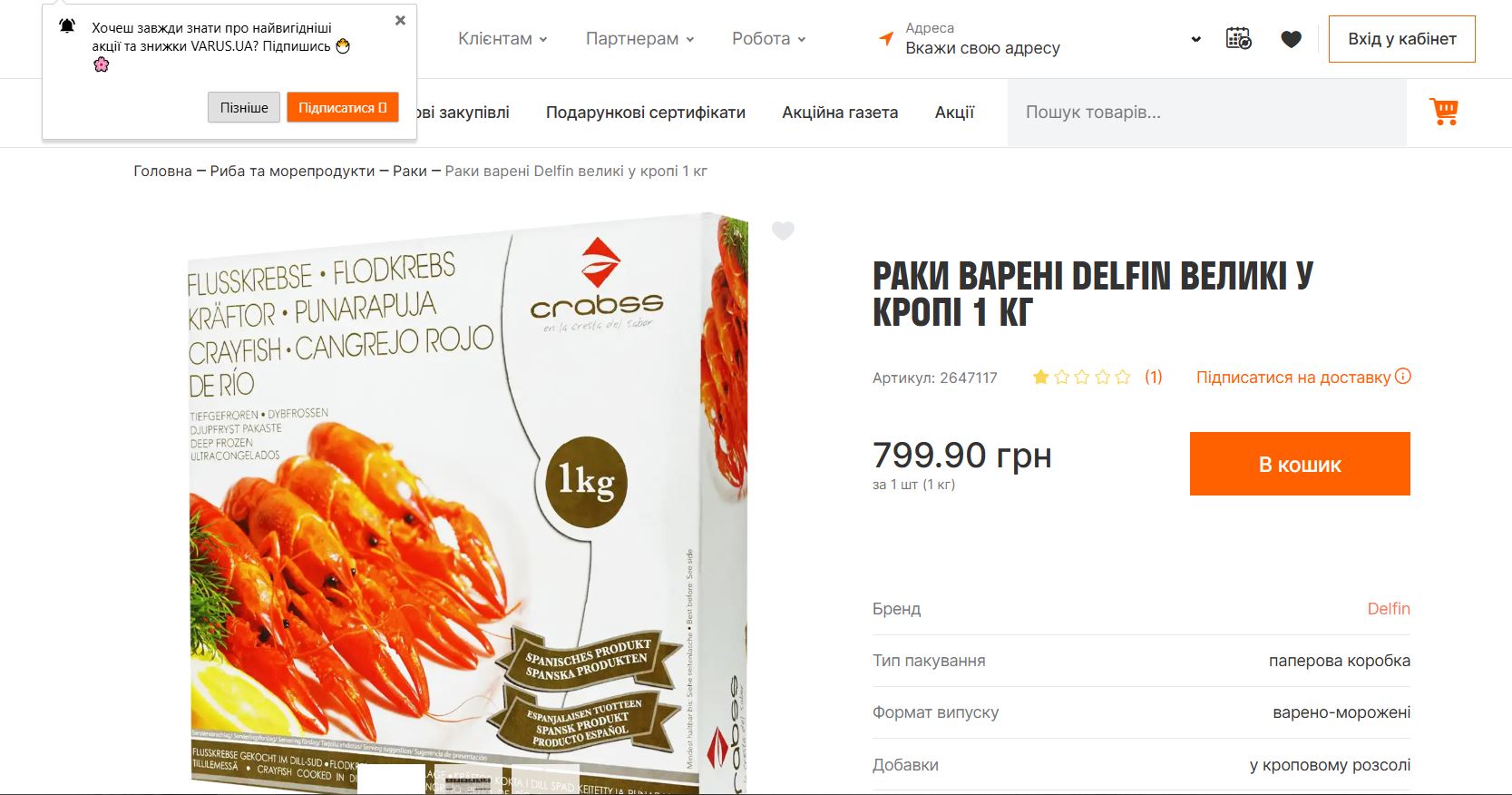Close the subscription notification popup

pos(400,20)
